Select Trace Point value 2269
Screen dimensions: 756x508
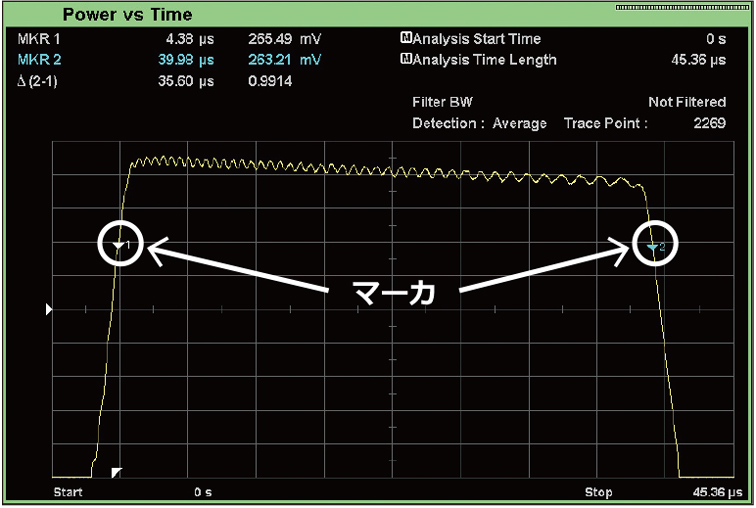tap(710, 123)
